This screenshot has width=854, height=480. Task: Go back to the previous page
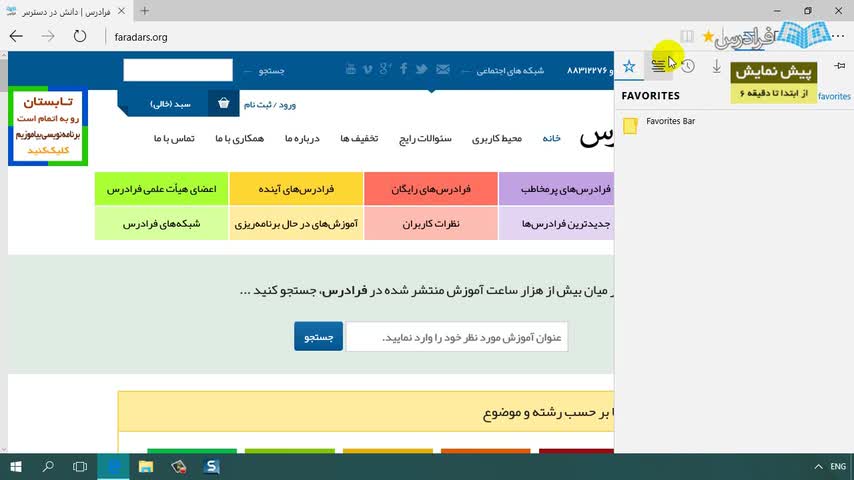point(16,37)
